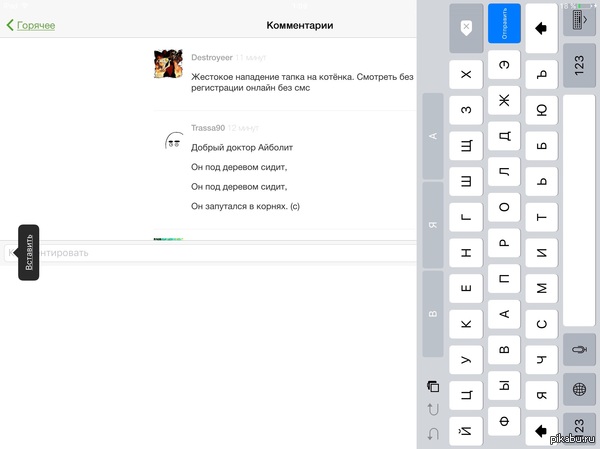Open Trassa90 user profile
The width and height of the screenshot is (600, 449).
(207, 128)
